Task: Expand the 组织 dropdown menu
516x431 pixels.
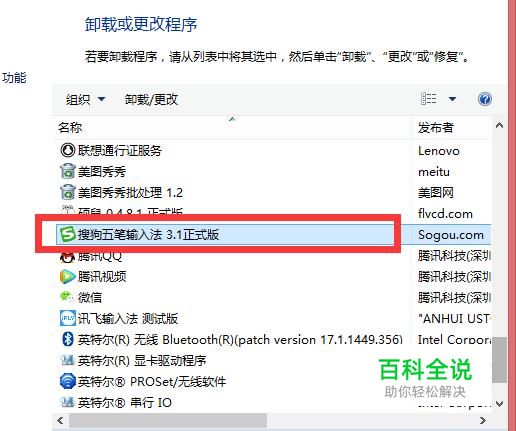Action: [85, 99]
